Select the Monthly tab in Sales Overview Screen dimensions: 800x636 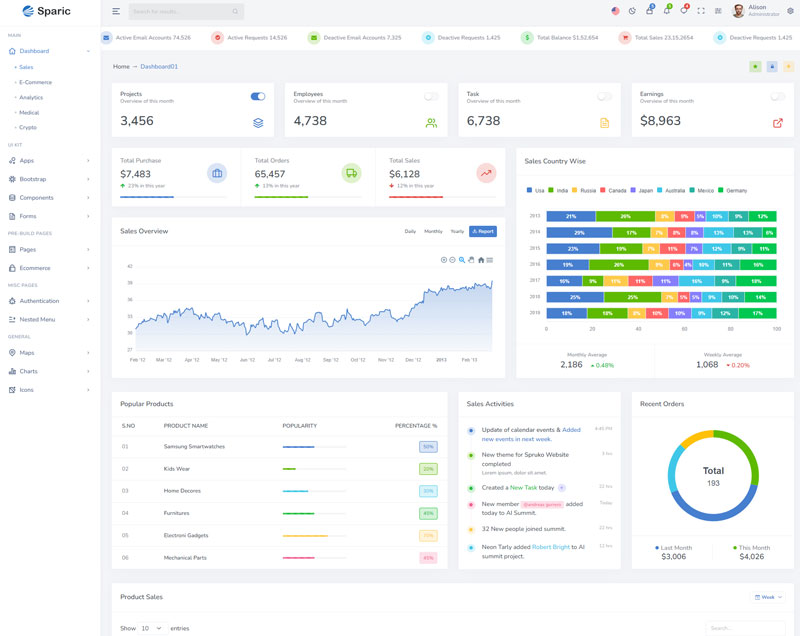433,231
